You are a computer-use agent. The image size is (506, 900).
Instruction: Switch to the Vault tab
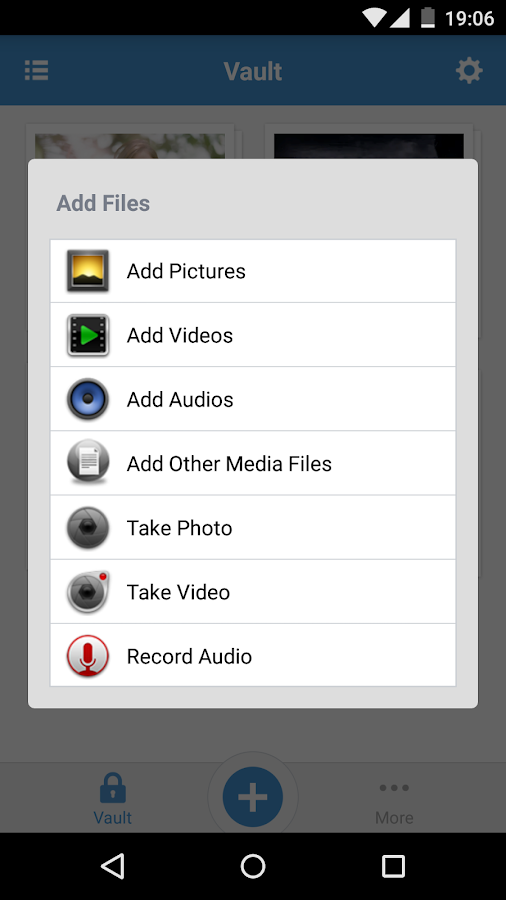pyautogui.click(x=113, y=798)
